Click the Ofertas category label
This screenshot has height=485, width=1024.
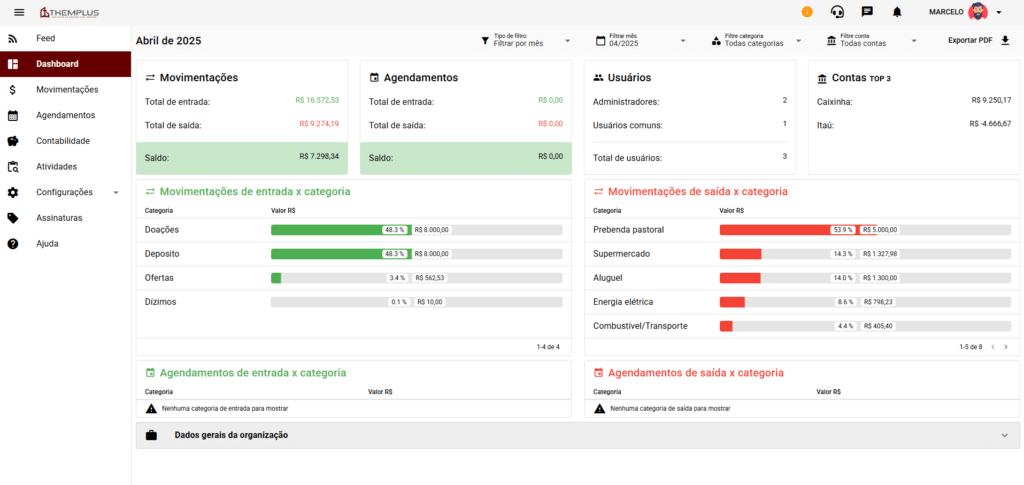tap(159, 278)
